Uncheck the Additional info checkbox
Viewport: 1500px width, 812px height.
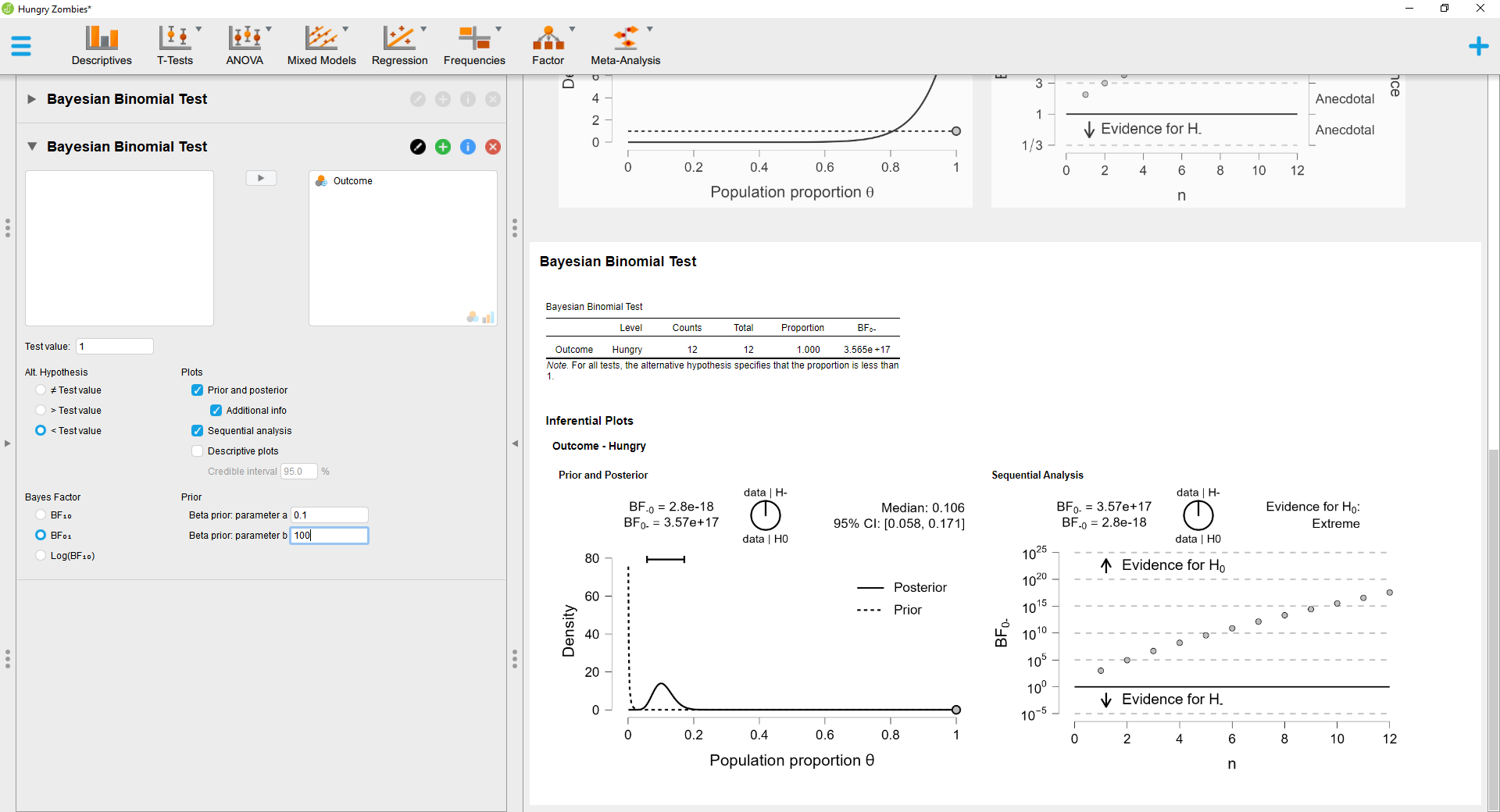click(x=216, y=410)
